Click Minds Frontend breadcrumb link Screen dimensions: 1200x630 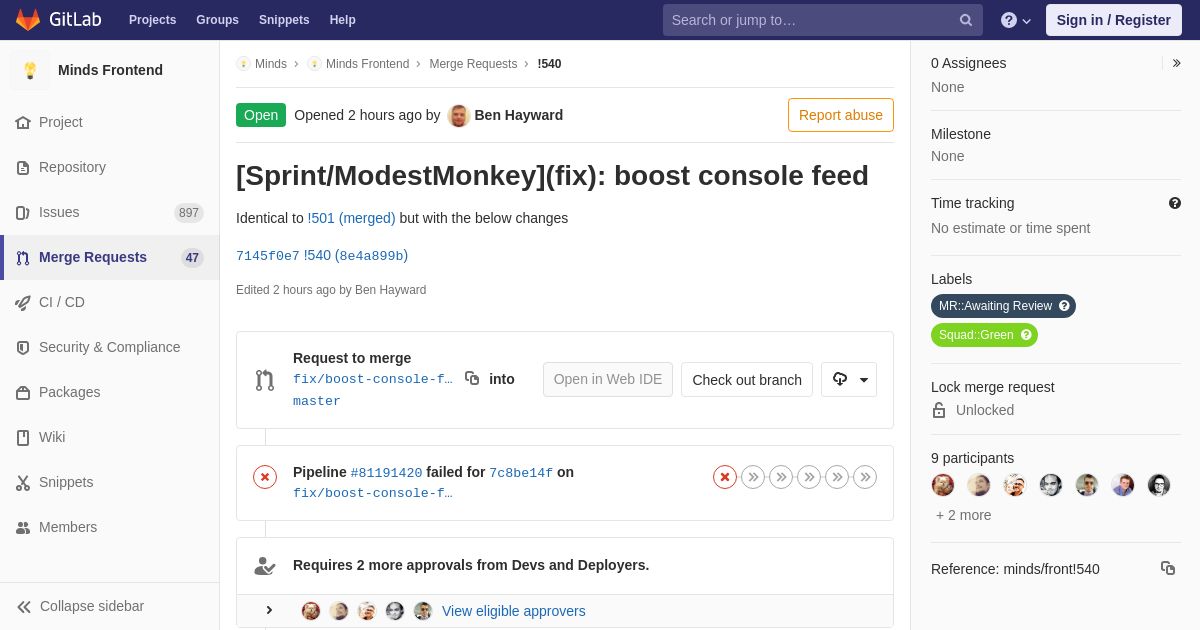pos(367,64)
